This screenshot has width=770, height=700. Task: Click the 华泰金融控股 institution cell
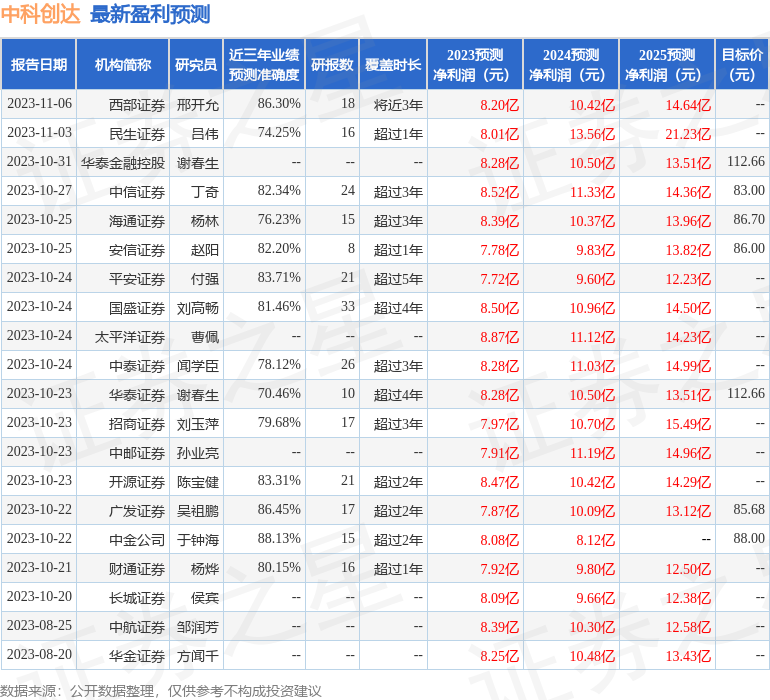point(123,163)
